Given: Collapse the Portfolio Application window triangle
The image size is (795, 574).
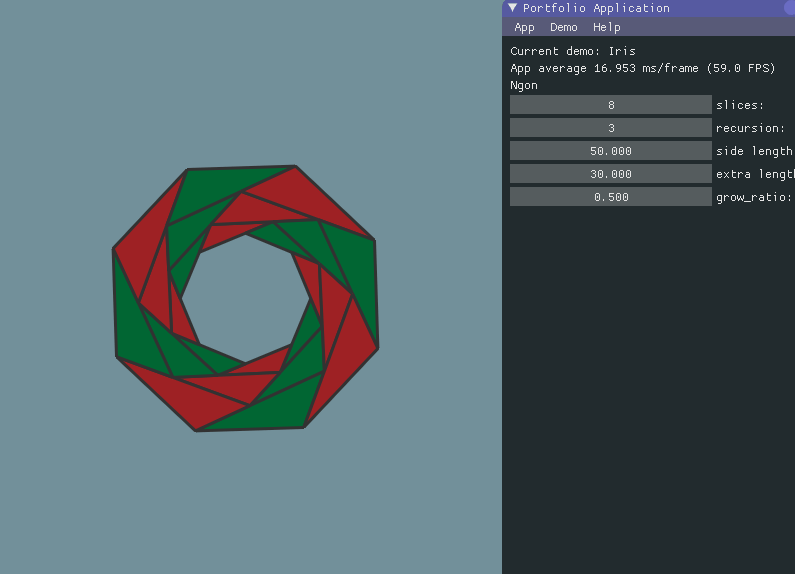Looking at the screenshot, I should (x=513, y=8).
